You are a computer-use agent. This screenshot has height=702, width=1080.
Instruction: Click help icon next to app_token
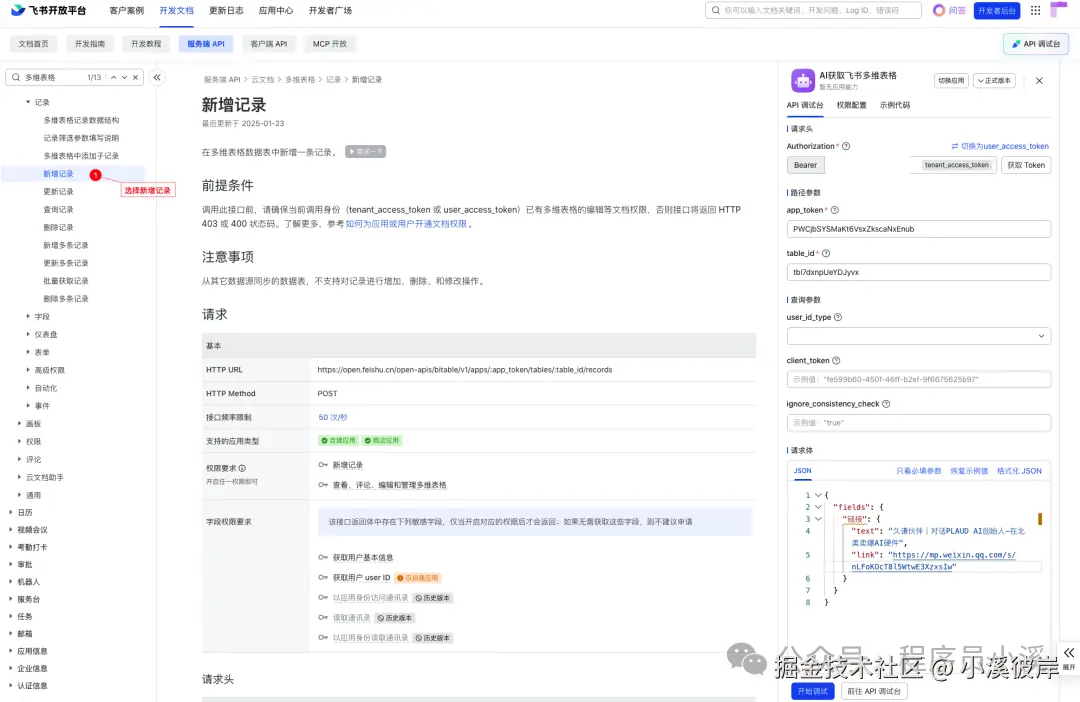coord(834,210)
